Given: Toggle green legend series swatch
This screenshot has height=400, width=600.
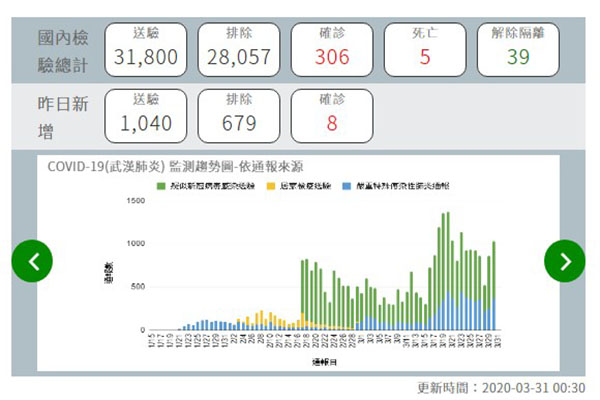Looking at the screenshot, I should (x=161, y=186).
